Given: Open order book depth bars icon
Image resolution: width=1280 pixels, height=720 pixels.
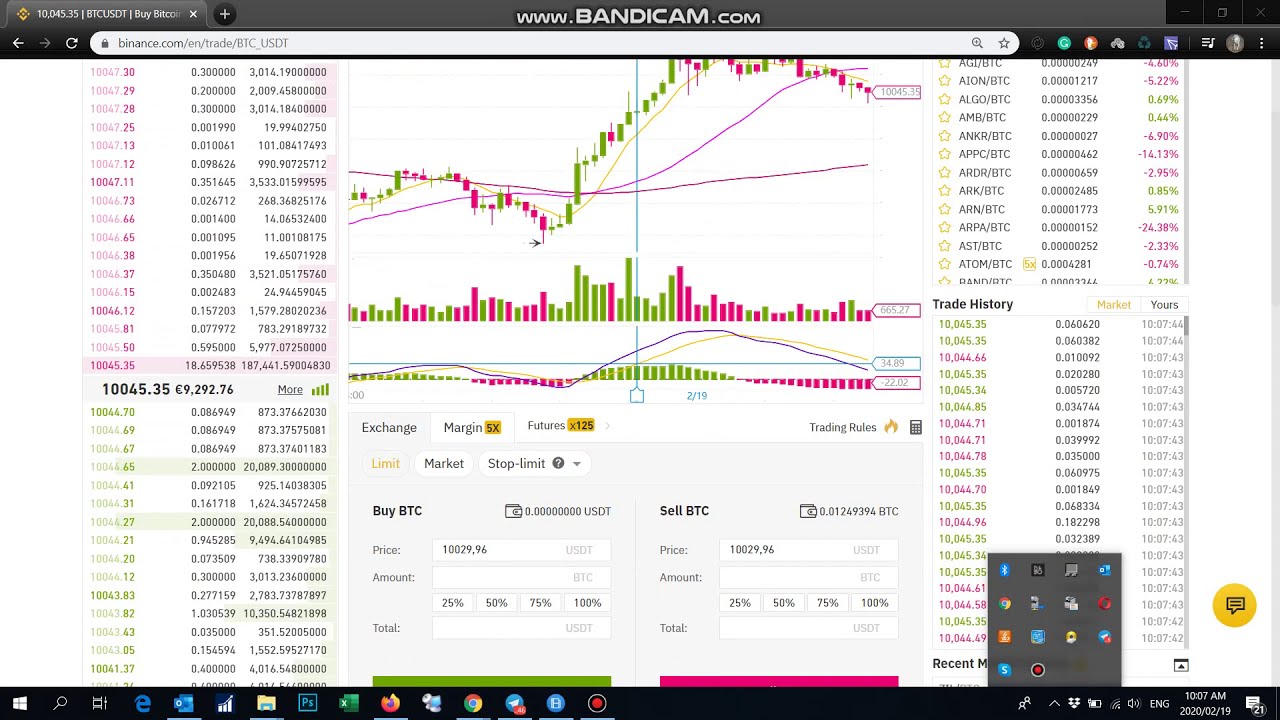Looking at the screenshot, I should click(320, 390).
